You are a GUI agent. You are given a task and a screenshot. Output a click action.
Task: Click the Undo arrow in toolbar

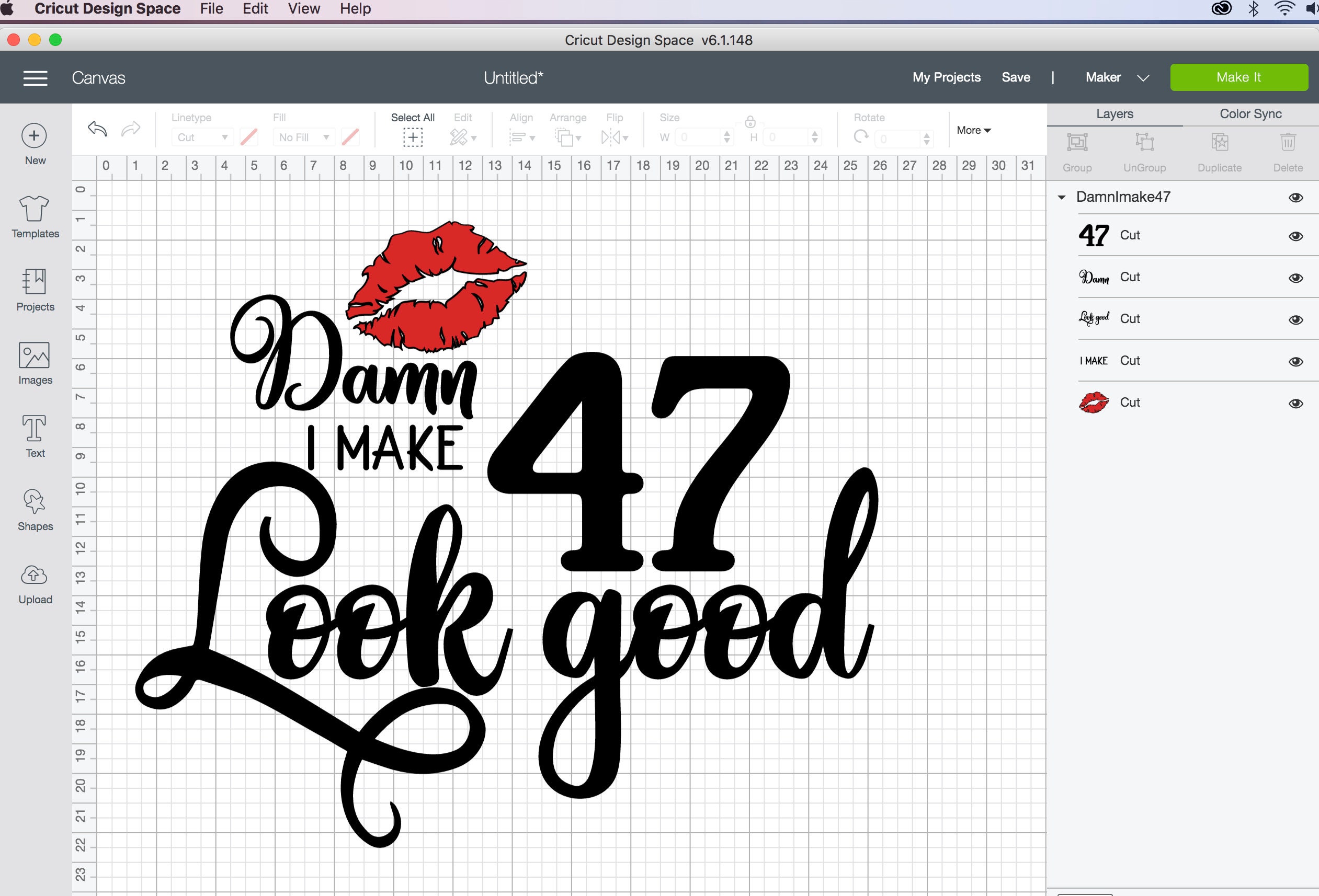coord(97,129)
